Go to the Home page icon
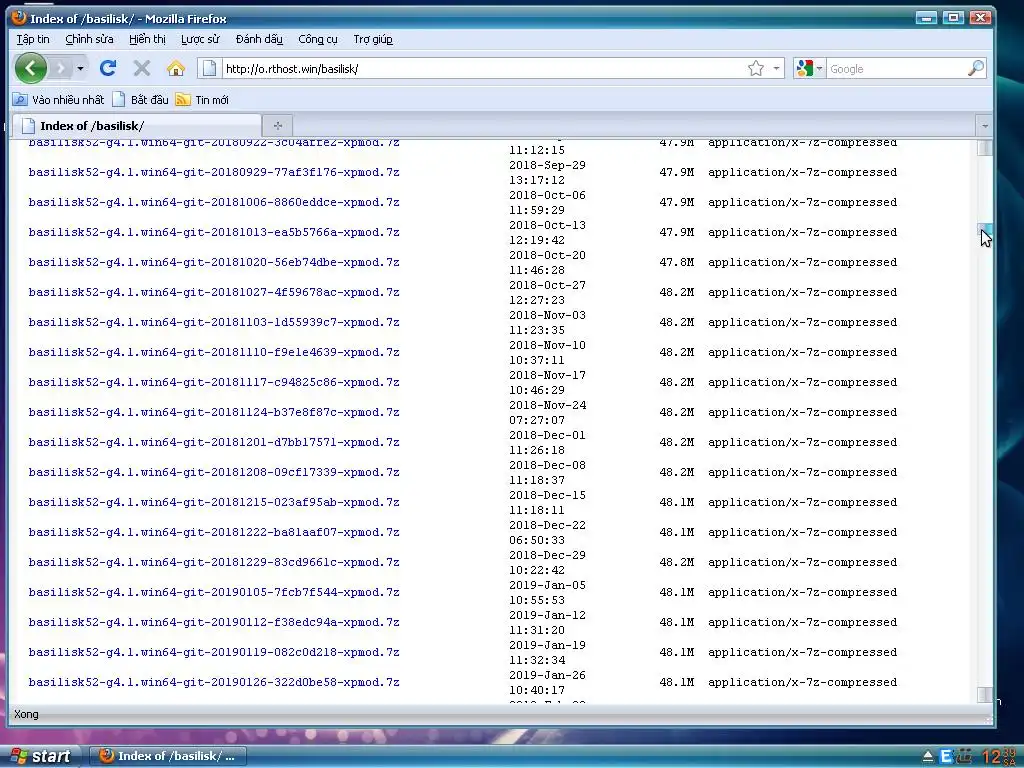Screen dimensions: 1024x768 (x=176, y=68)
